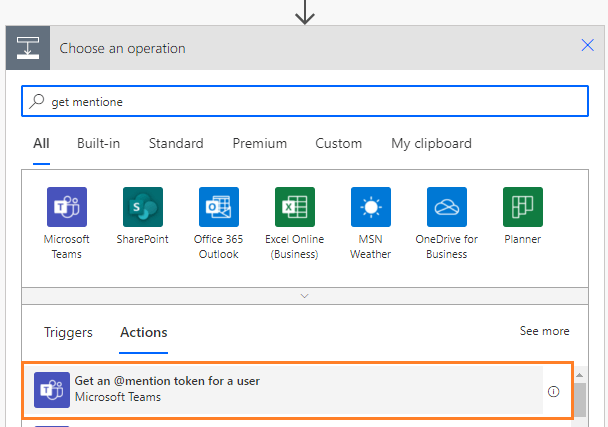Open the Standard connectors tab
The height and width of the screenshot is (427, 608).
[176, 143]
